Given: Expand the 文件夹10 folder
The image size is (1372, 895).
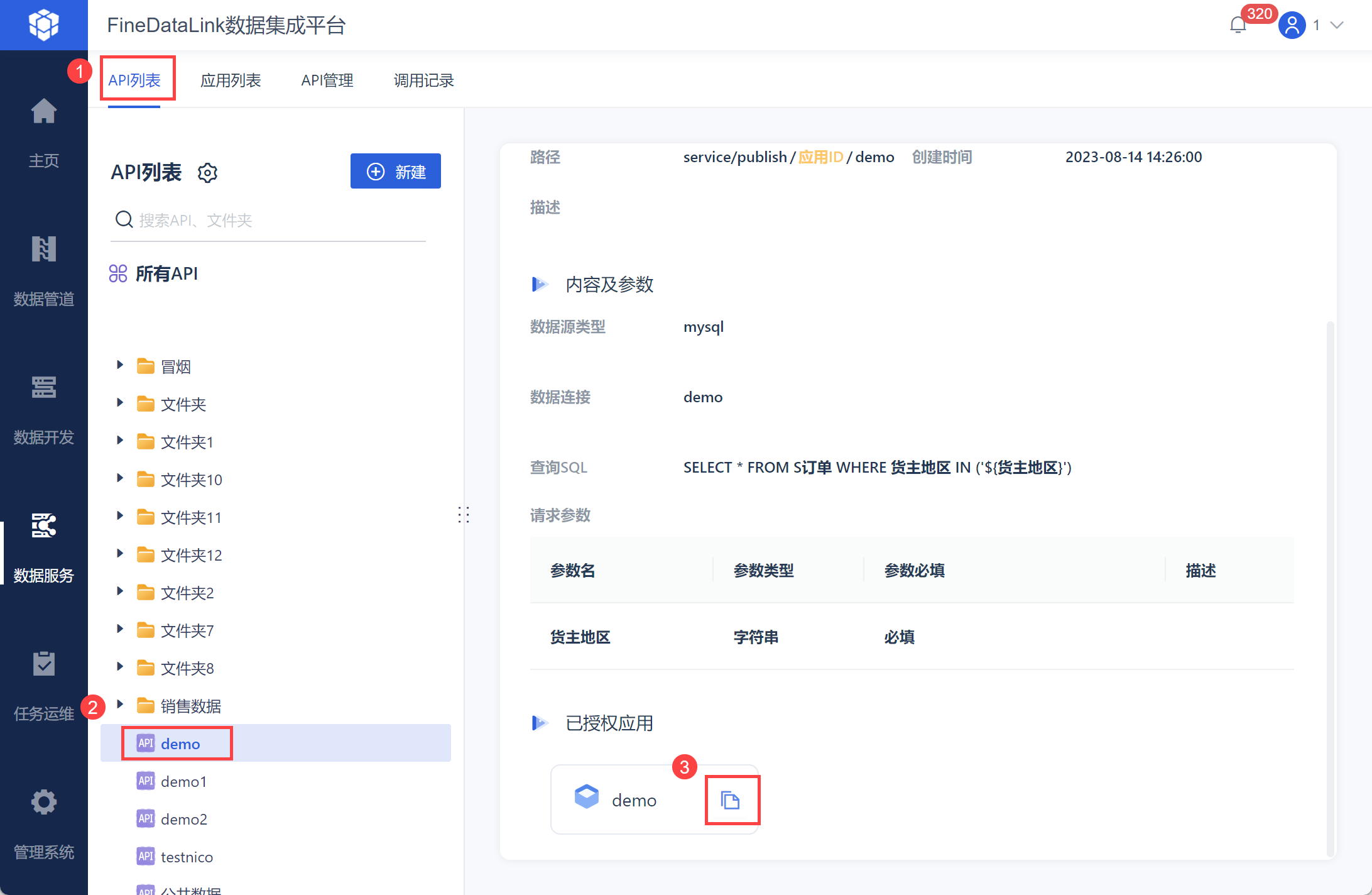Looking at the screenshot, I should 120,478.
